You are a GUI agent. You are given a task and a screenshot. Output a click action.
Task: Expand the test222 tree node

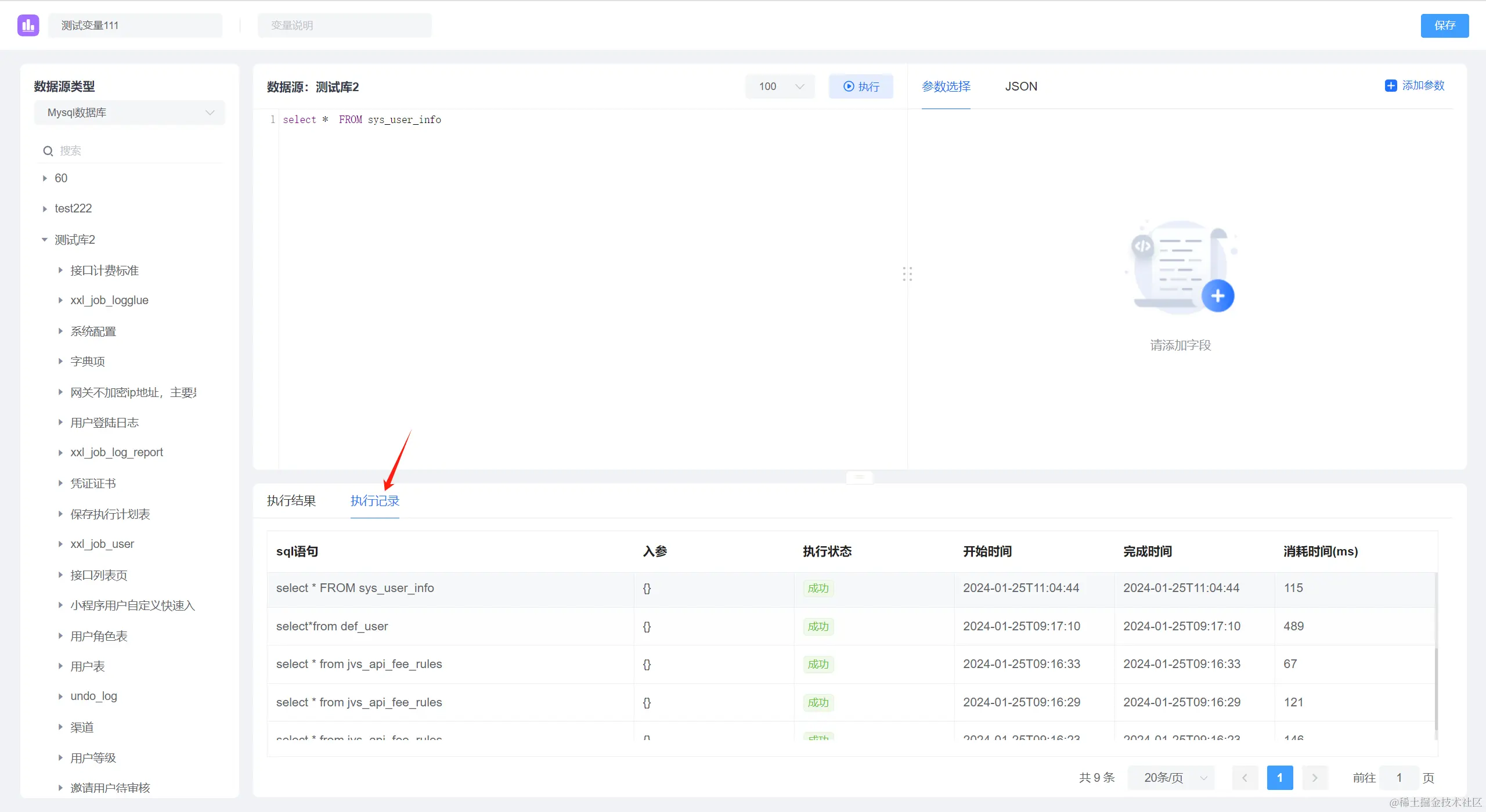45,209
